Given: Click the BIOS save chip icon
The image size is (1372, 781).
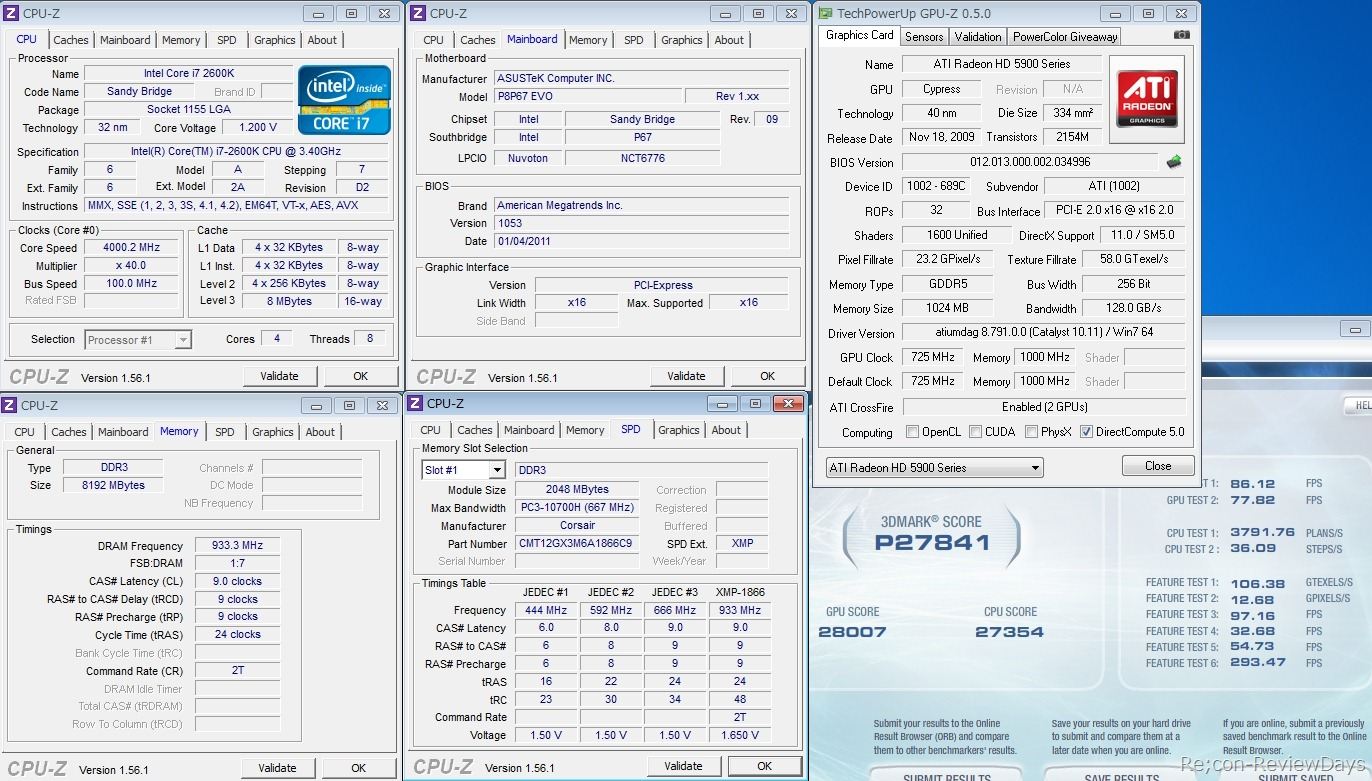Looking at the screenshot, I should 1174,162.
